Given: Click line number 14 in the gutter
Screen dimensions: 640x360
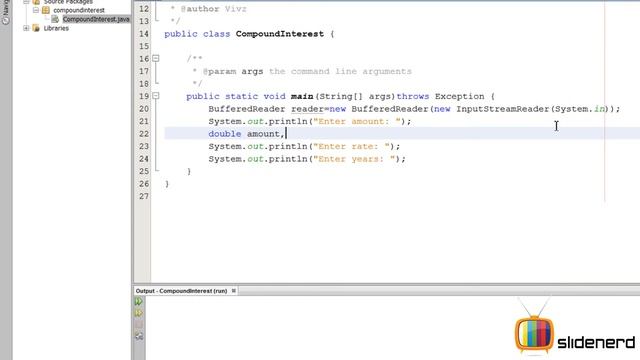Looking at the screenshot, I should tap(144, 34).
